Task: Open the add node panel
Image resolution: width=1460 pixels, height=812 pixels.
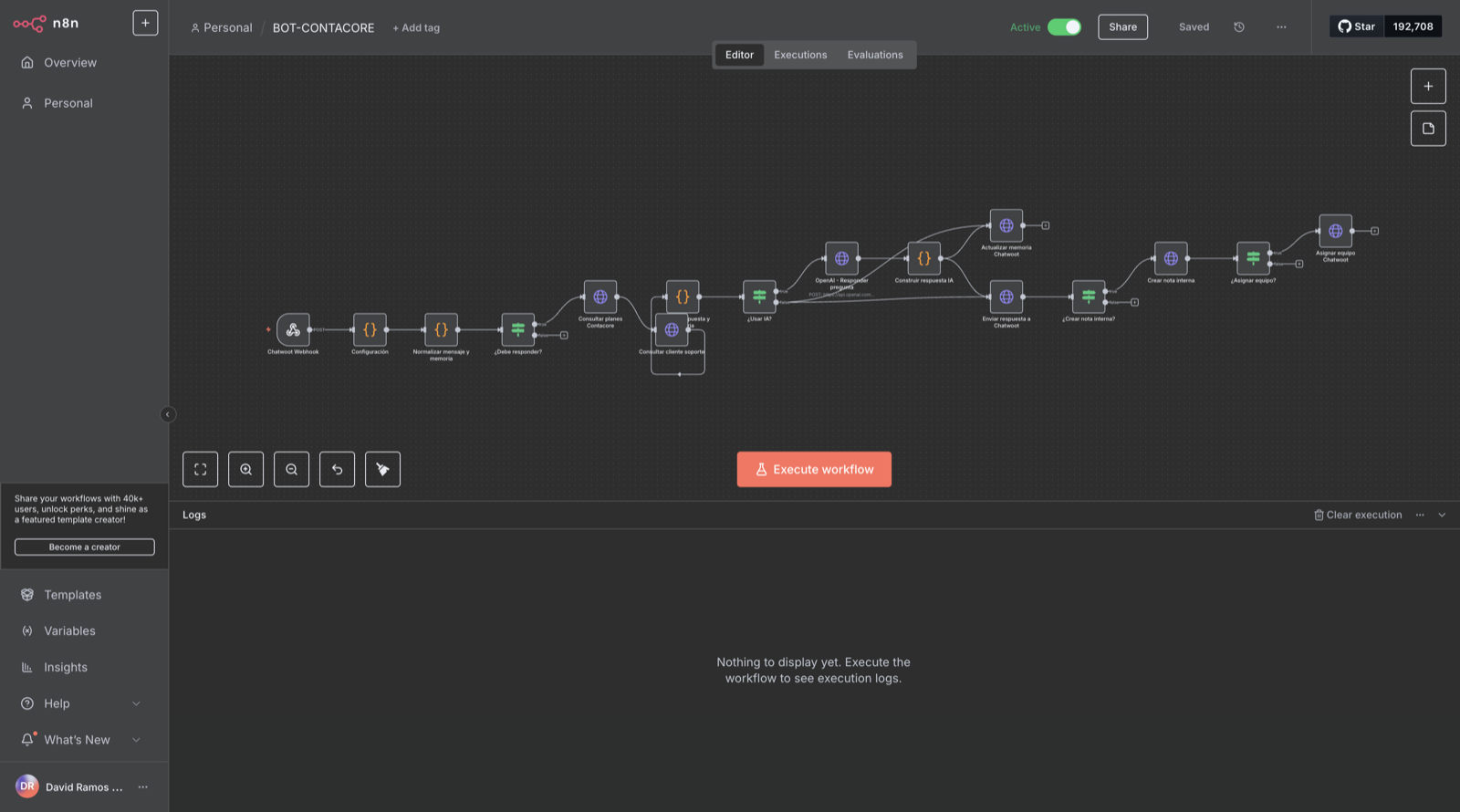Action: click(x=1428, y=87)
